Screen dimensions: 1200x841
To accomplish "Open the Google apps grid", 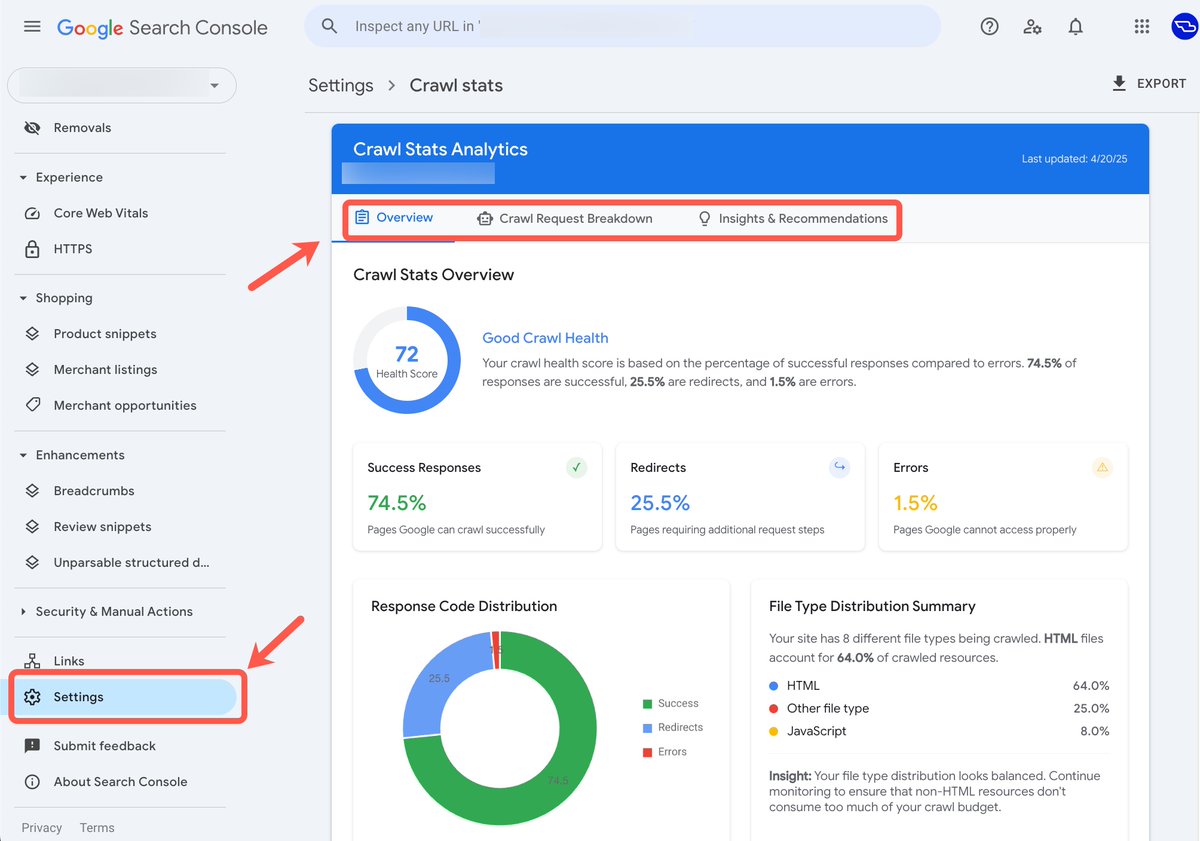I will click(x=1142, y=27).
